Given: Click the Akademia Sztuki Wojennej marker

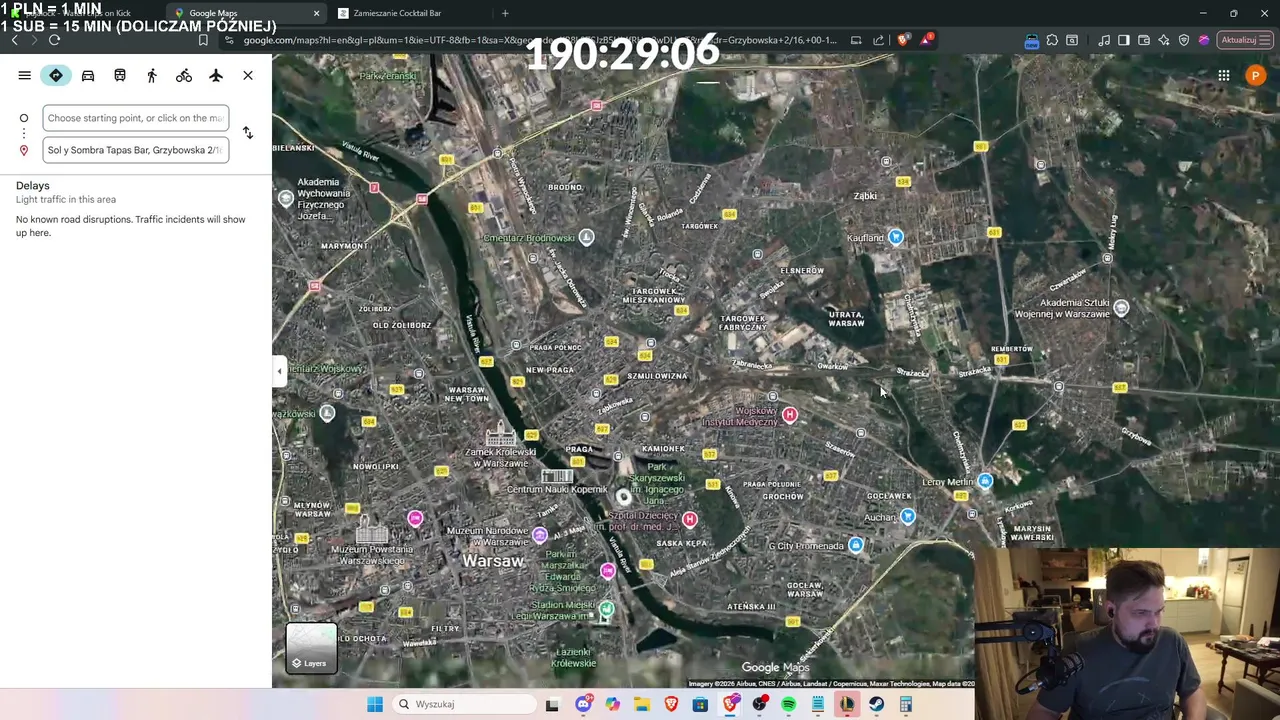Looking at the screenshot, I should point(1121,308).
